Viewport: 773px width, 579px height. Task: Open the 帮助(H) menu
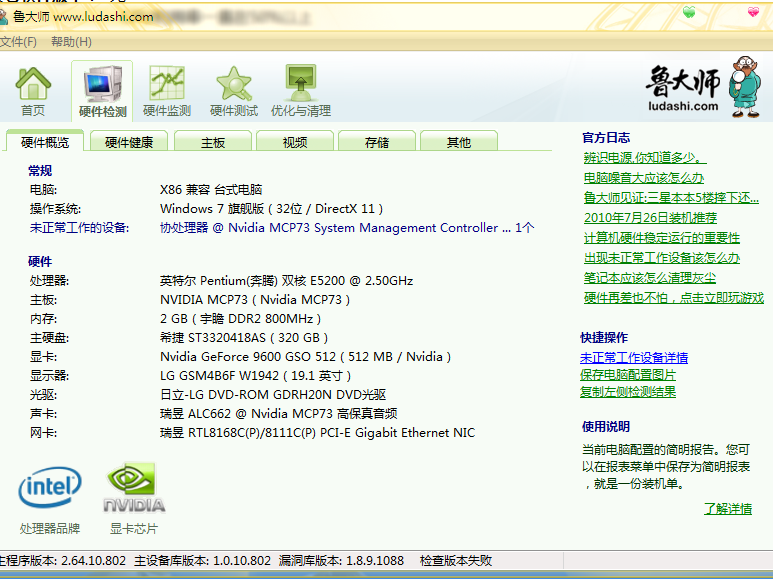(71, 42)
